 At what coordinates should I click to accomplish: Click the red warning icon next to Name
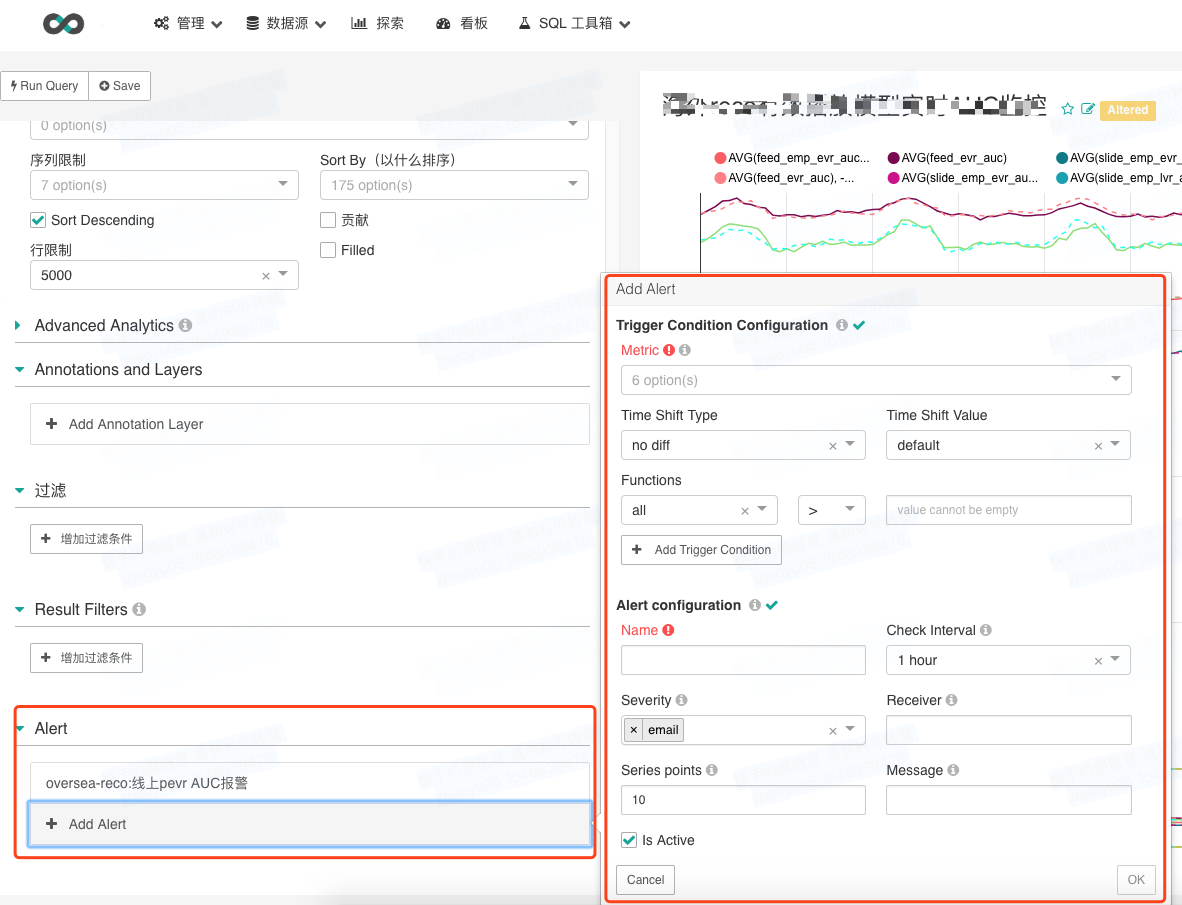pos(668,630)
